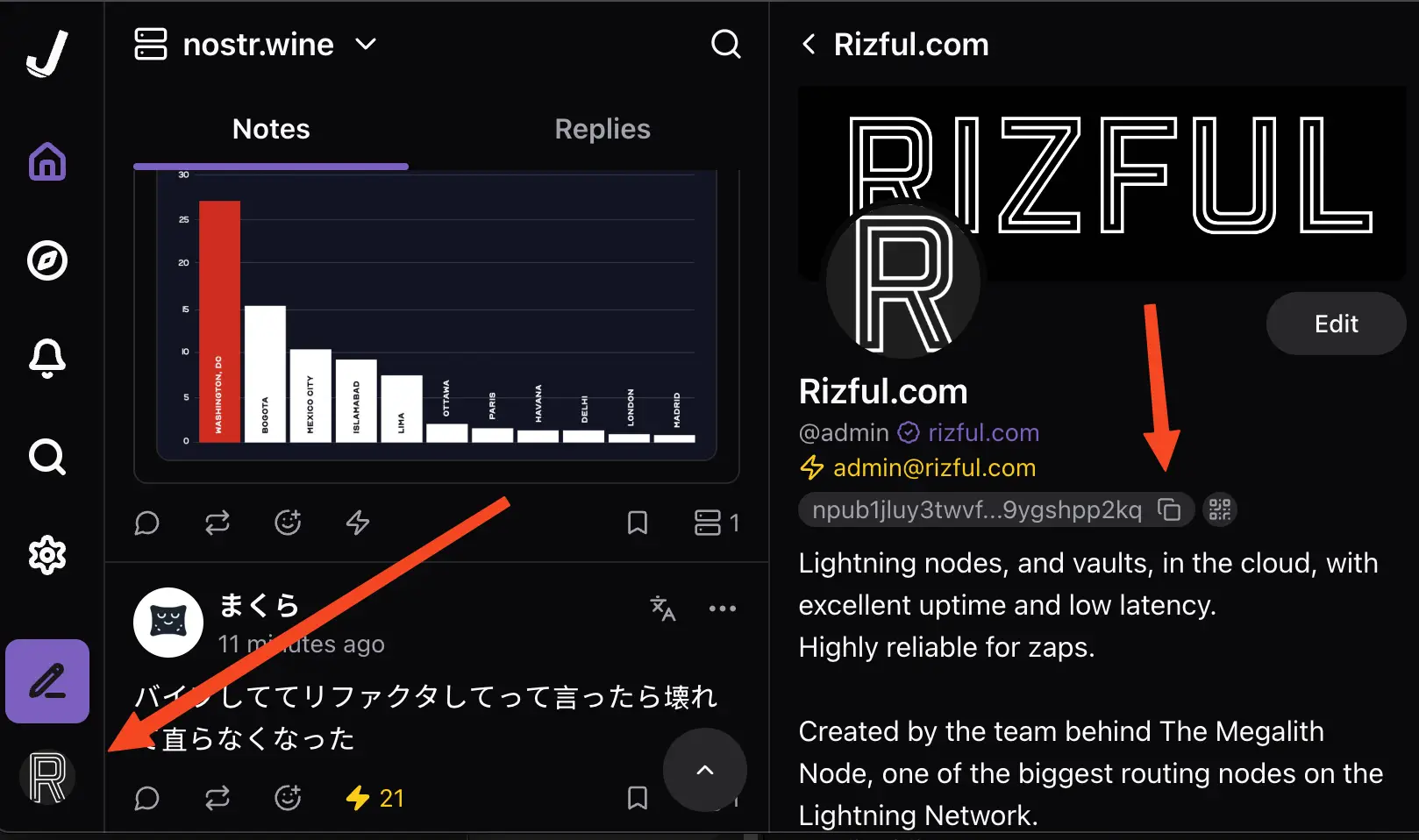Bookmark the chart note

638,523
